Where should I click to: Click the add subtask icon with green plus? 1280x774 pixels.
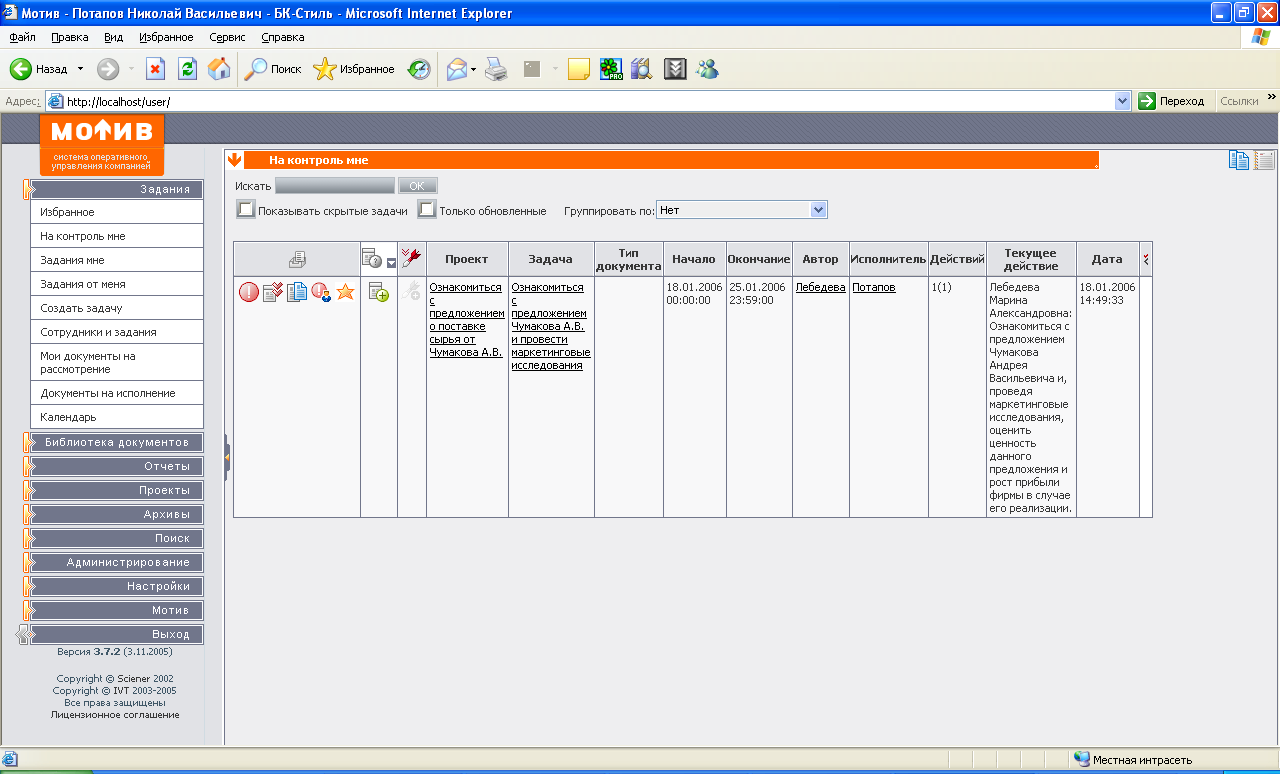[x=379, y=292]
